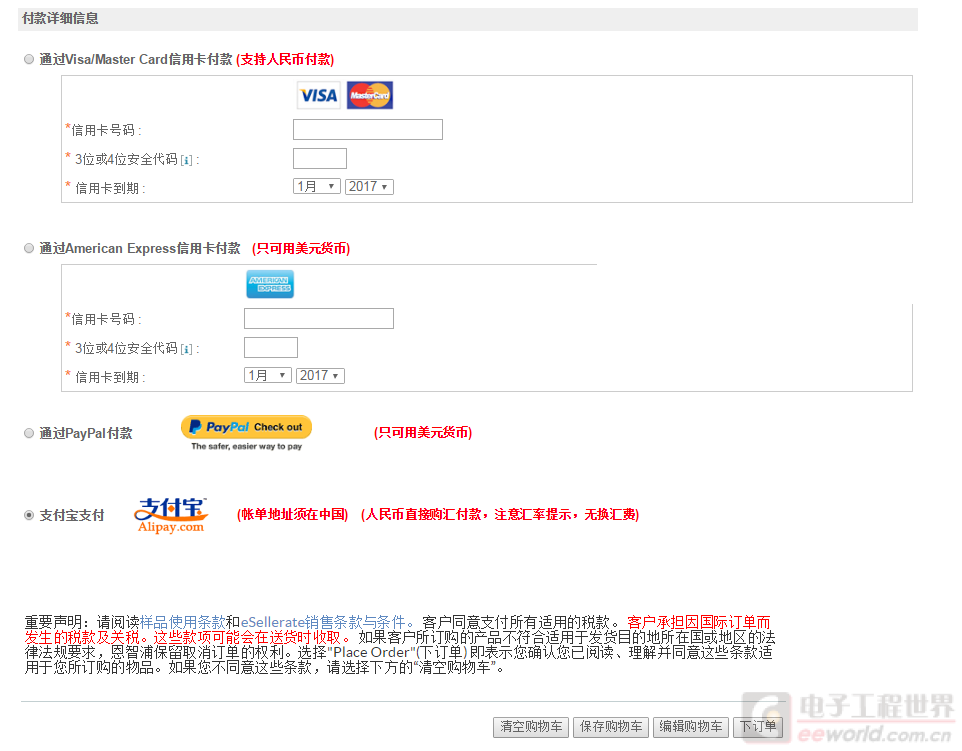The image size is (962, 751).
Task: Click the red 支持人民币付款 note
Action: (285, 60)
